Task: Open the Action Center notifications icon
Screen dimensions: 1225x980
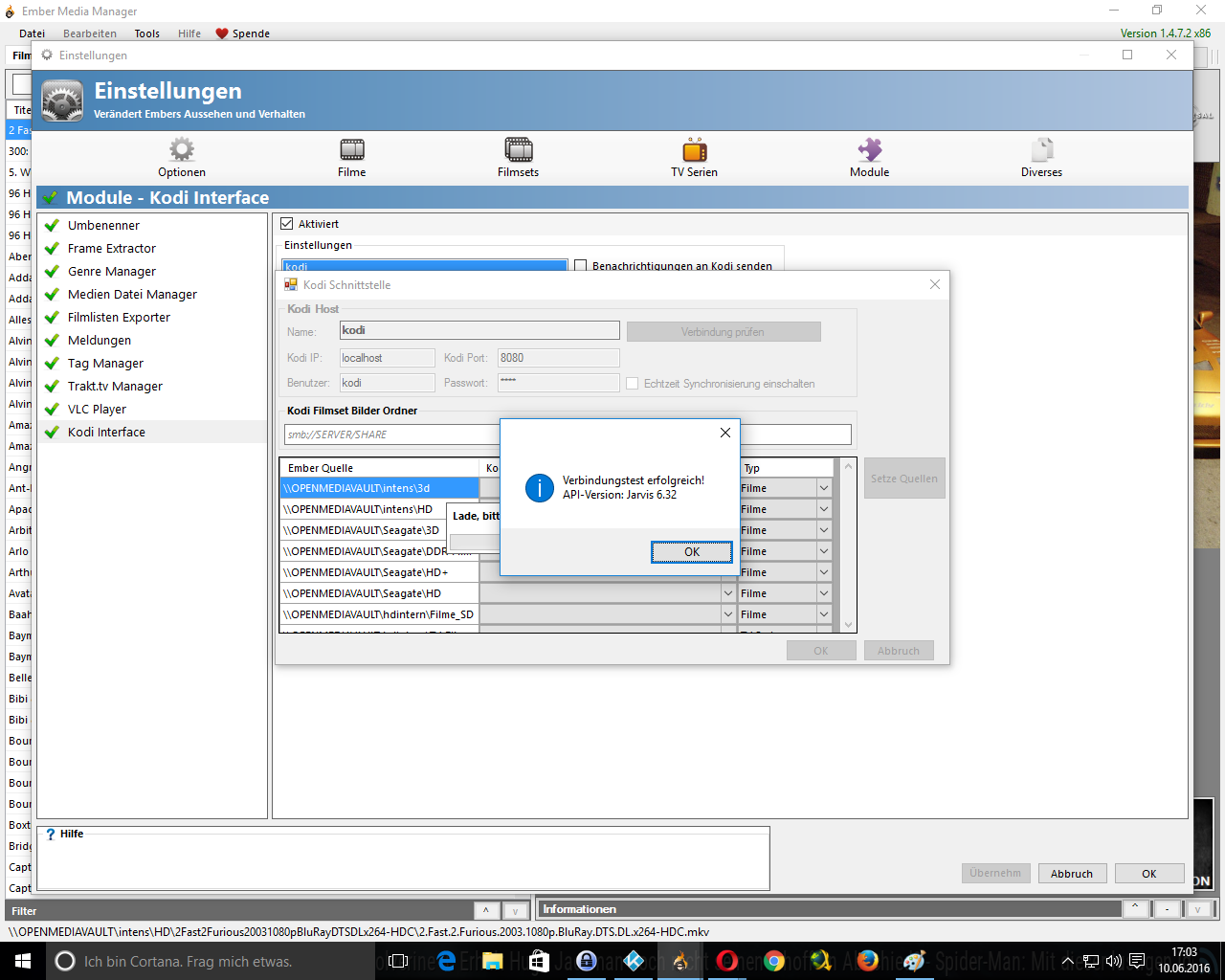Action: click(1137, 961)
